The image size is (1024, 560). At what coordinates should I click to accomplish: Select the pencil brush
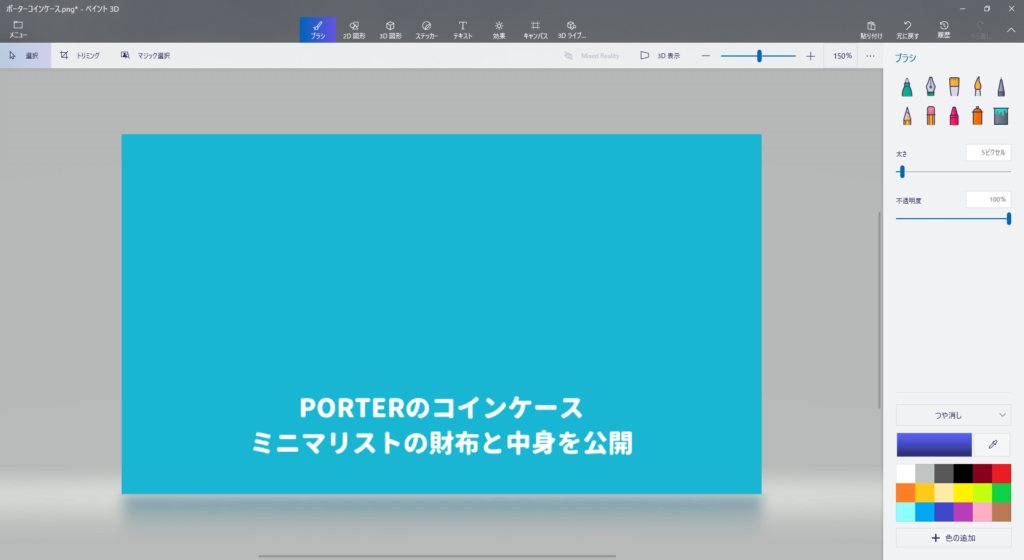[906, 116]
